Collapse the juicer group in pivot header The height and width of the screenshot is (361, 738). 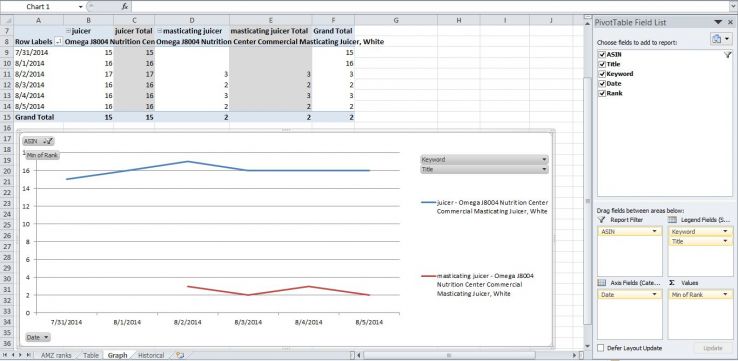point(68,31)
